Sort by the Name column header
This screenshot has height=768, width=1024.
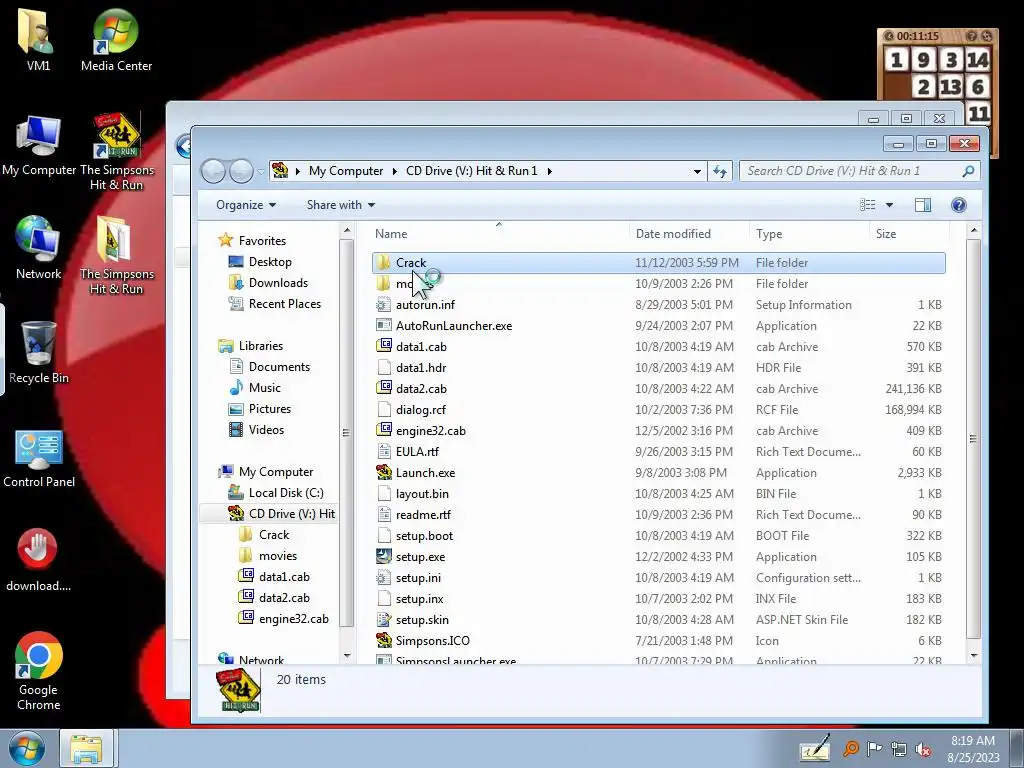click(x=499, y=234)
